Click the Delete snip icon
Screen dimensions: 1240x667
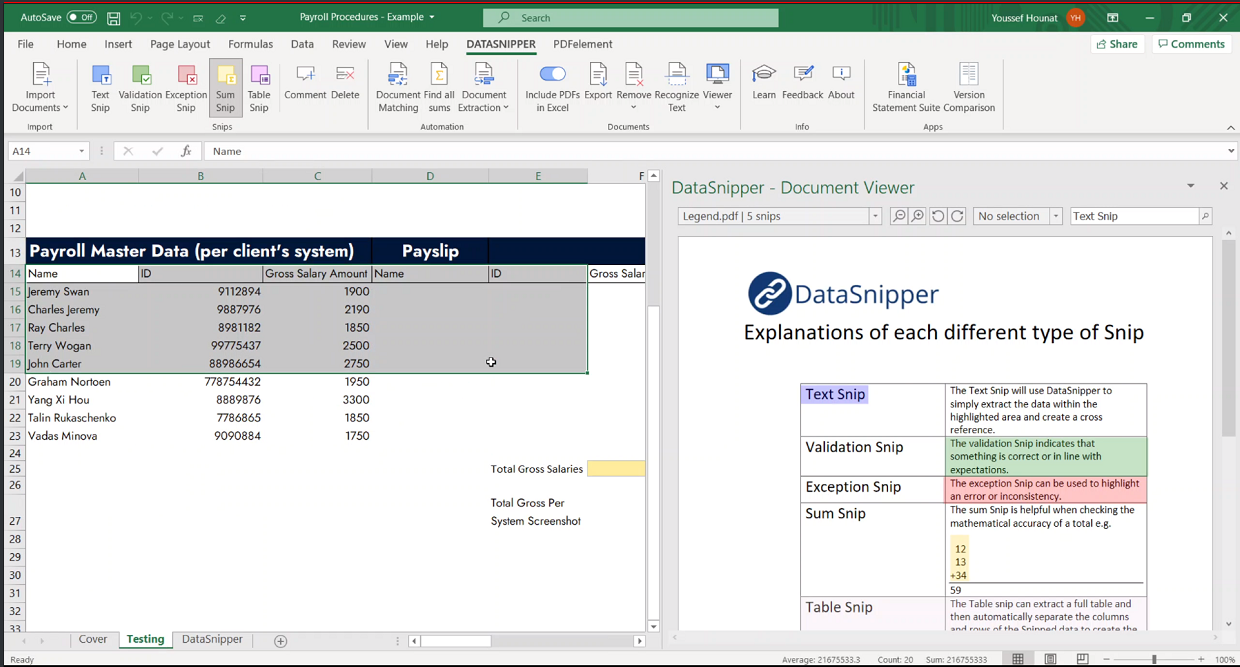pos(345,82)
